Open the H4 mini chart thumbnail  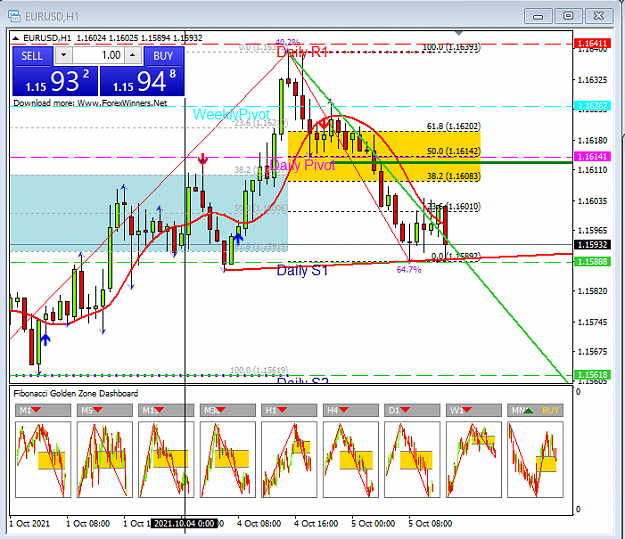pos(350,459)
